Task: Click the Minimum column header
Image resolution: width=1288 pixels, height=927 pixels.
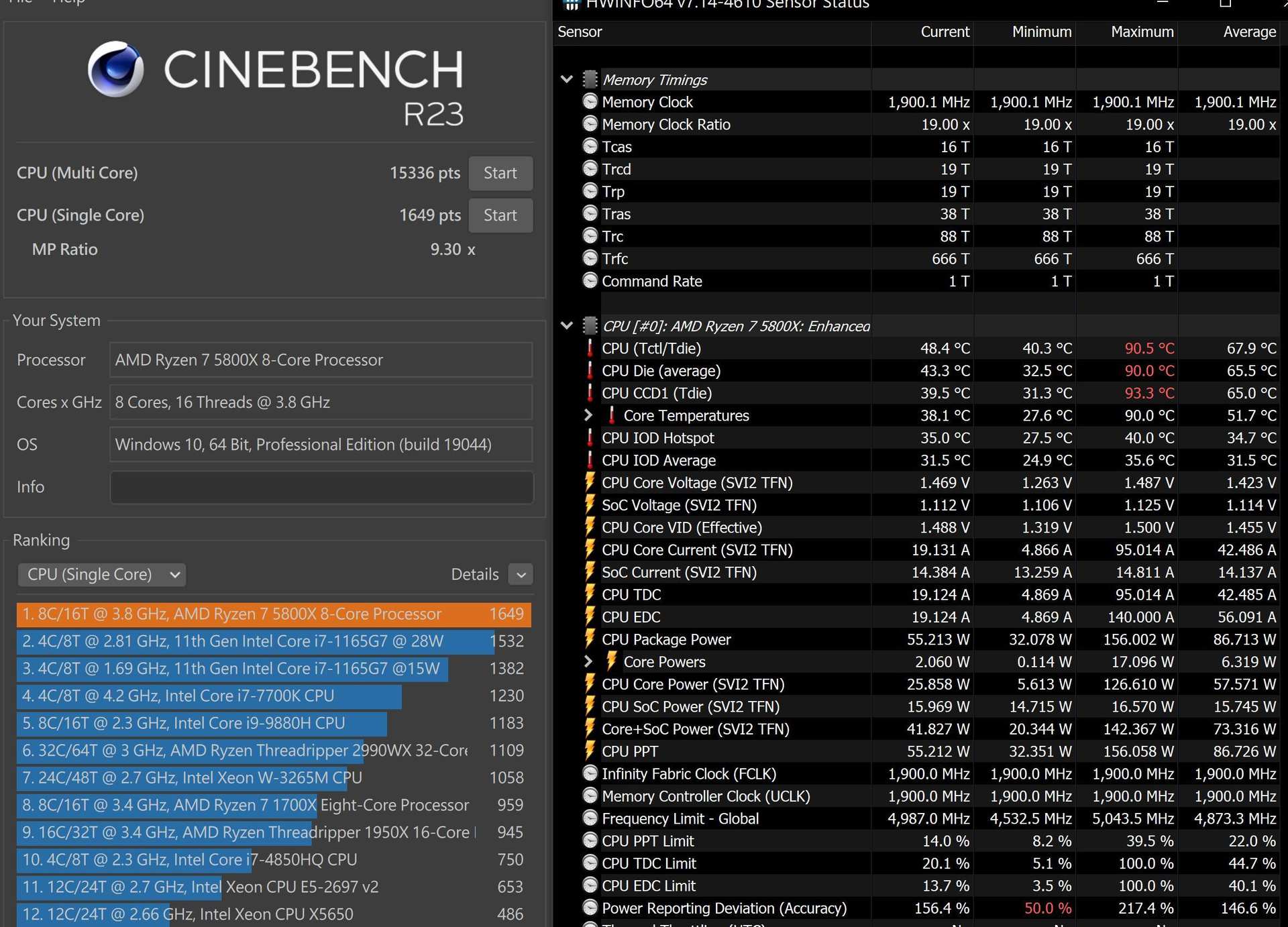Action: pos(1025,32)
